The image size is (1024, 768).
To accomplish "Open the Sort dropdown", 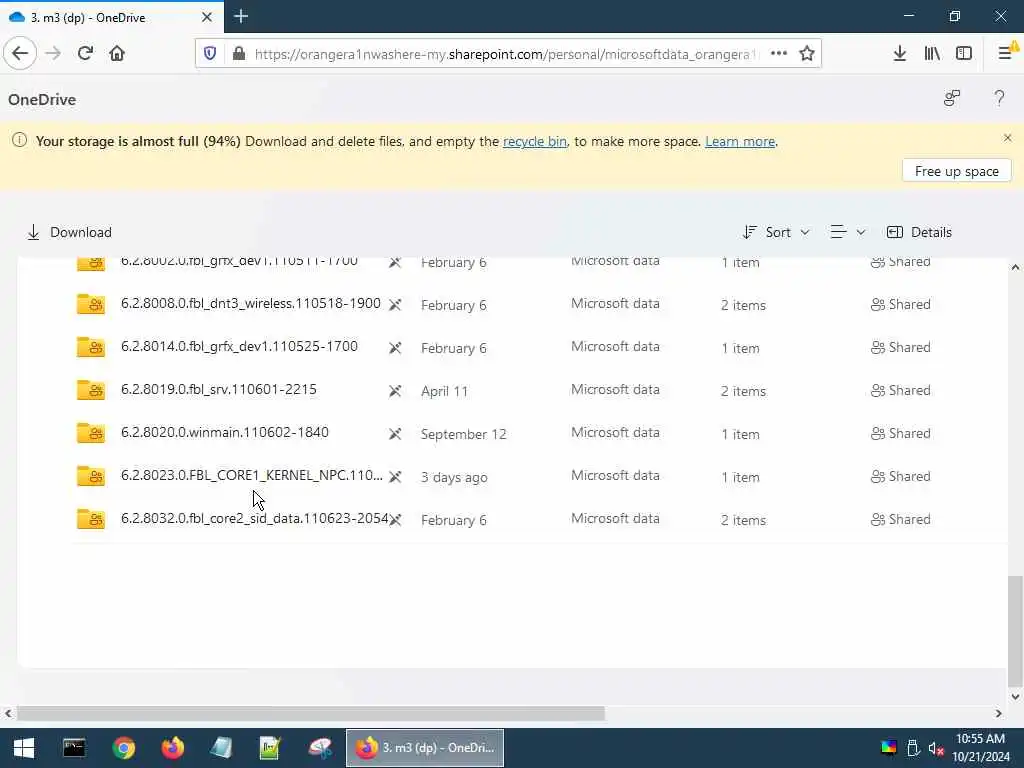I will (776, 232).
